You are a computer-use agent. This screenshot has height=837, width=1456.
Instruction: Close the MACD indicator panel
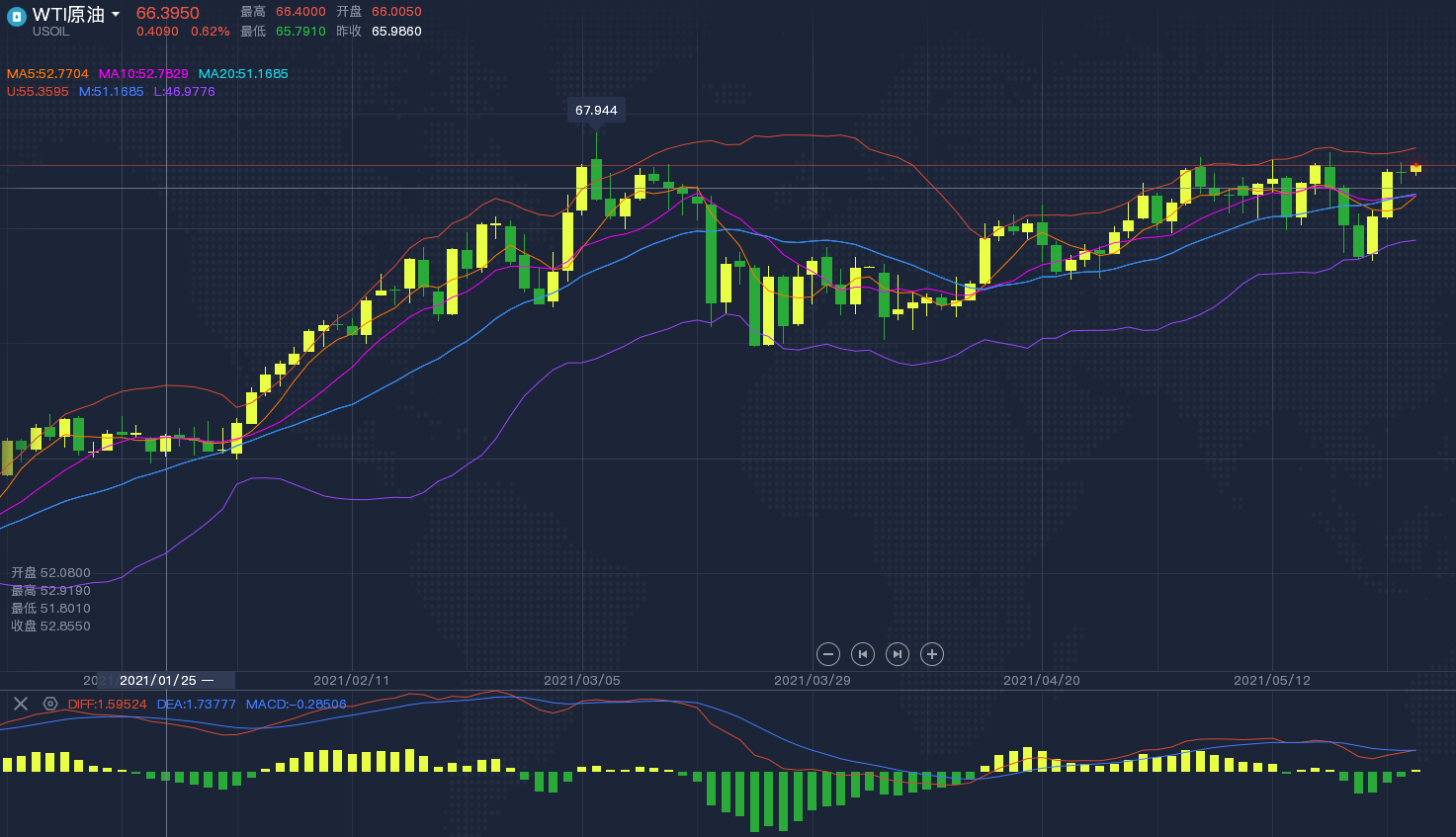[x=21, y=704]
